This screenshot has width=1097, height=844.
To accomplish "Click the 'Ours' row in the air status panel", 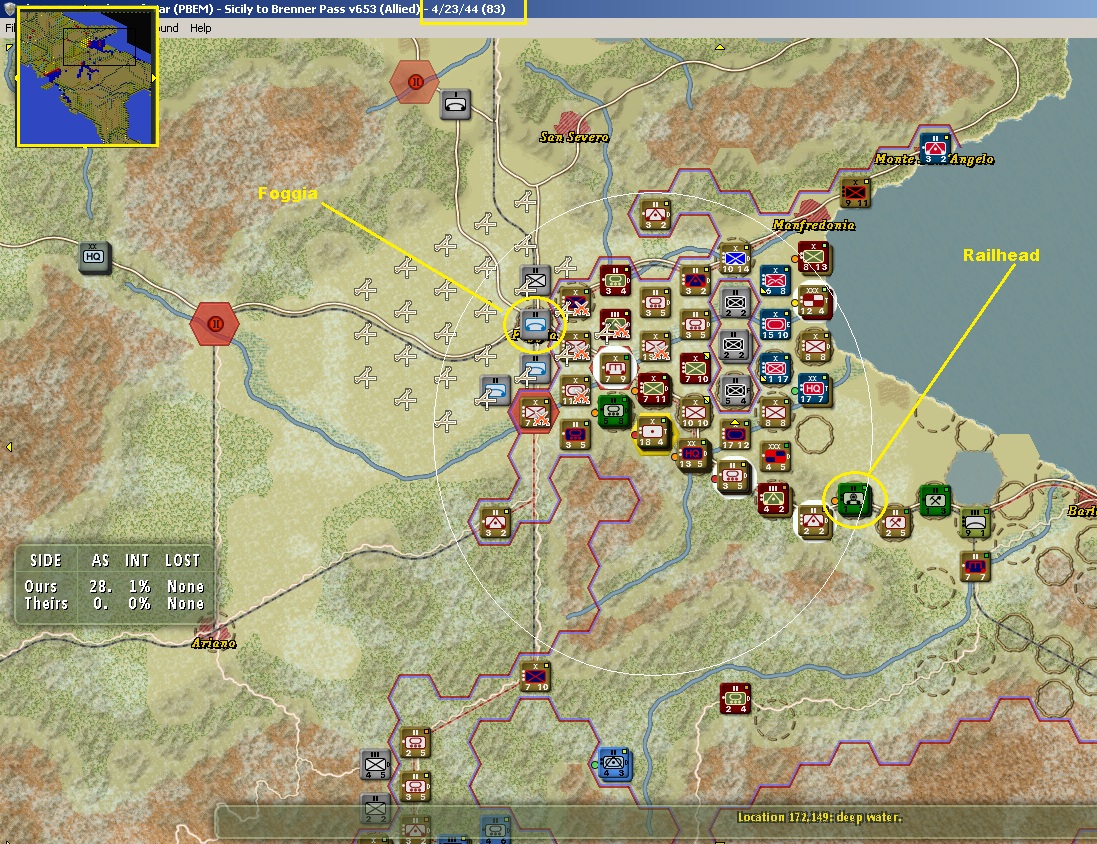I will point(114,586).
